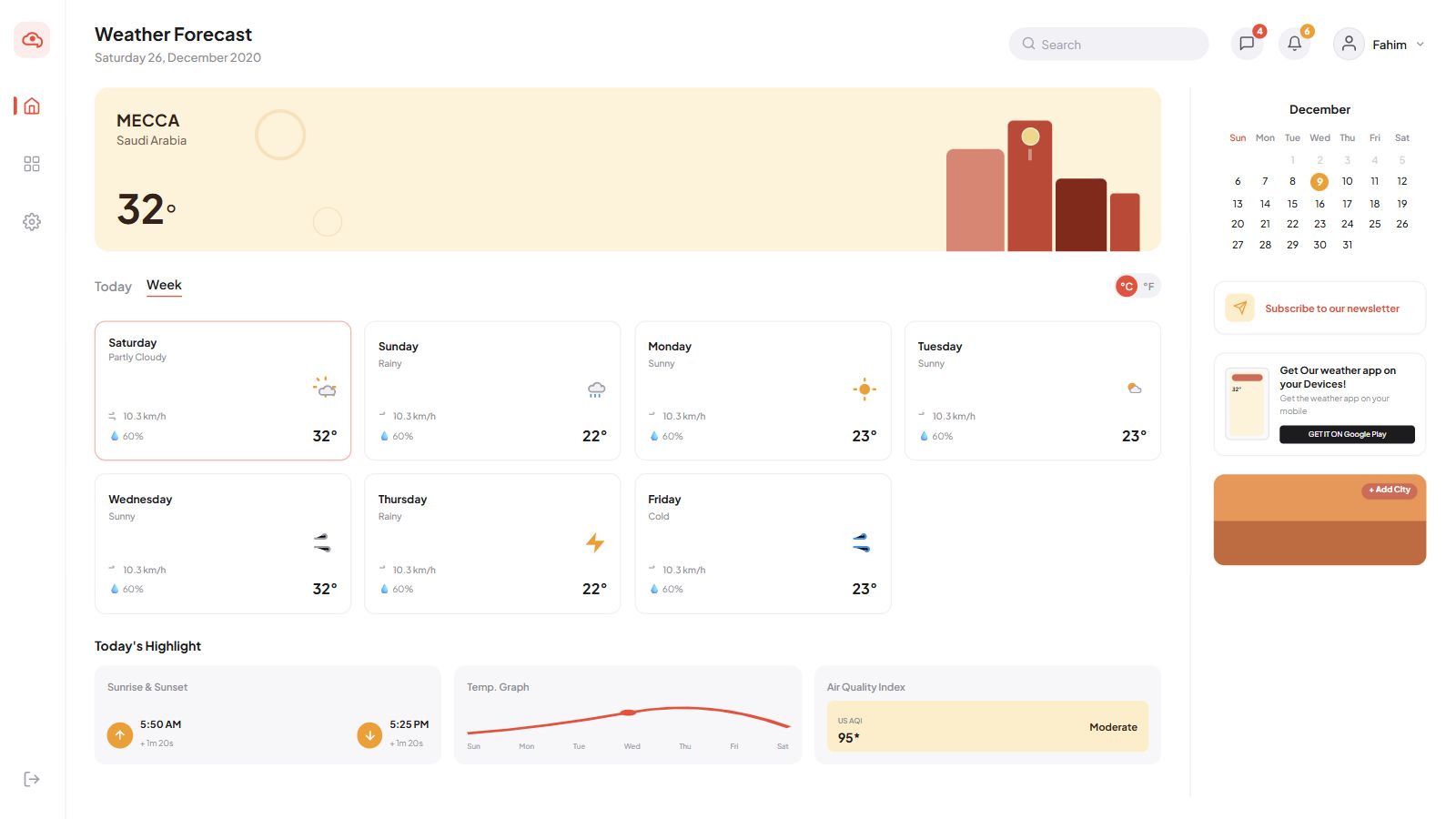Click GET IT ON Google Play button
The image size is (1456, 819).
coord(1347,434)
